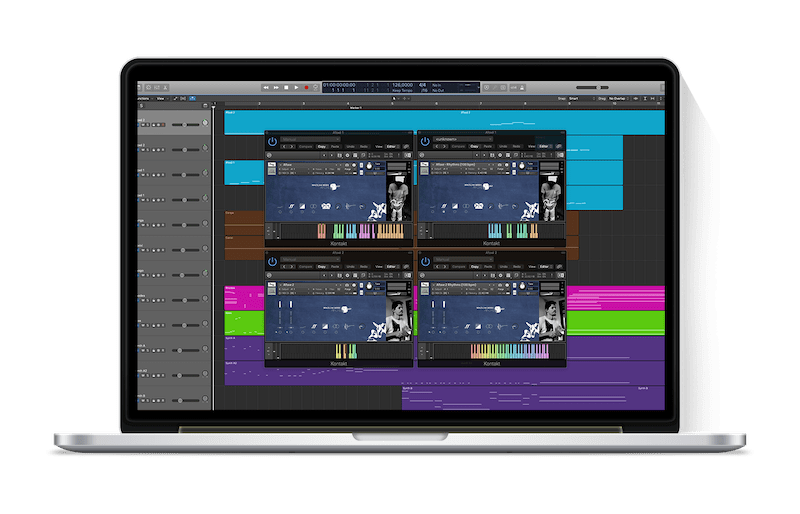Select the long blue Pad 2 region
The width and height of the screenshot is (800, 514).
[444, 123]
